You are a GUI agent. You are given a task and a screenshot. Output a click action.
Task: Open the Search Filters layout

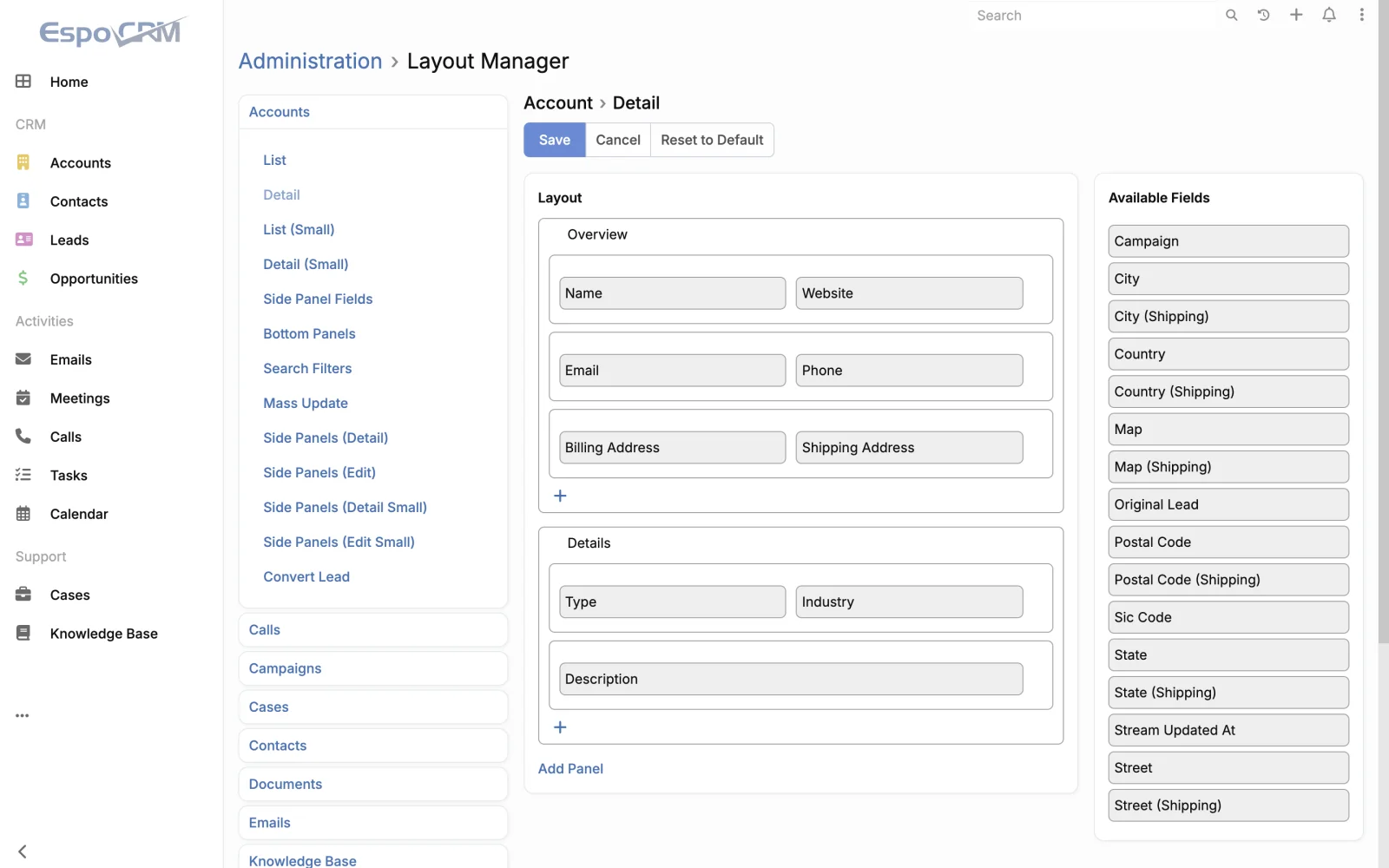point(307,368)
